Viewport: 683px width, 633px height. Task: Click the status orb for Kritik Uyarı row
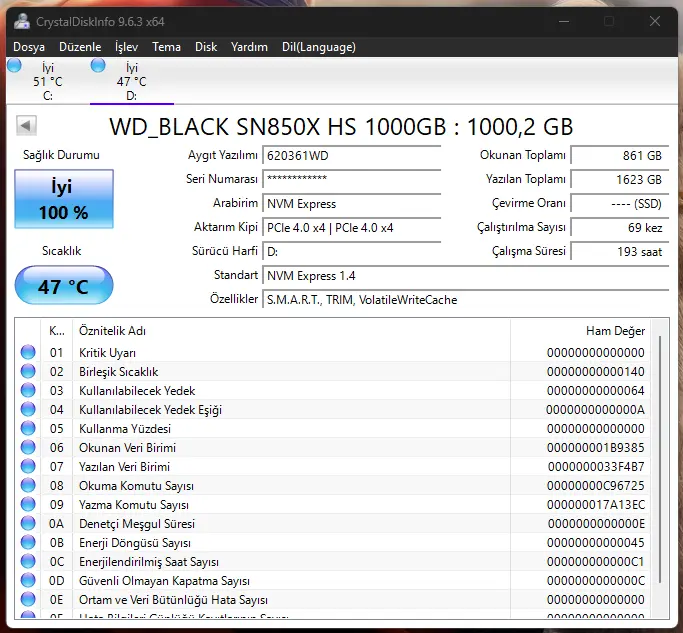tap(28, 352)
